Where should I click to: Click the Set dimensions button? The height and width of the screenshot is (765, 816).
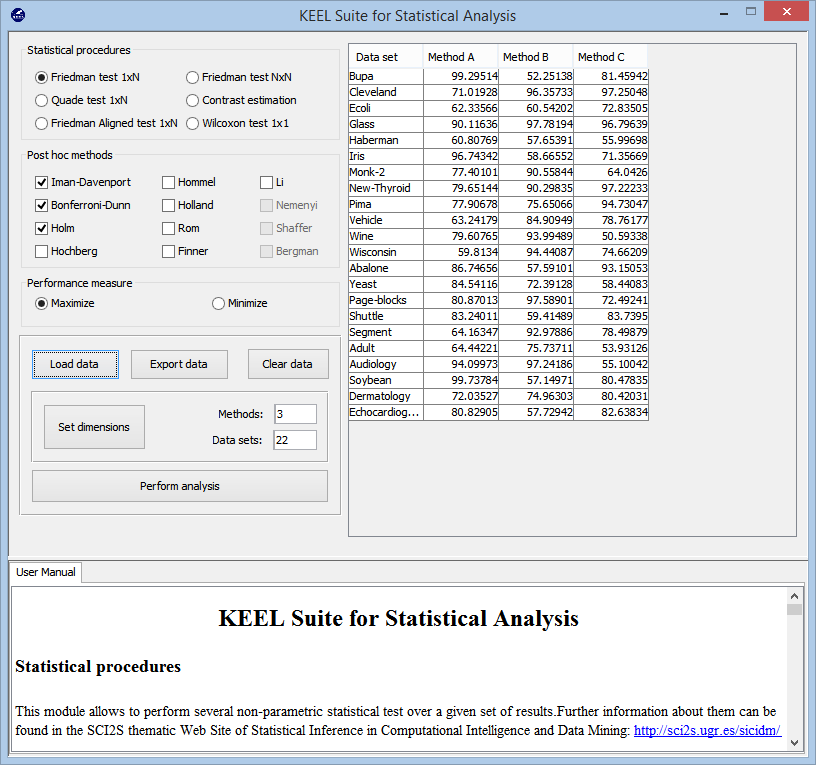(94, 427)
